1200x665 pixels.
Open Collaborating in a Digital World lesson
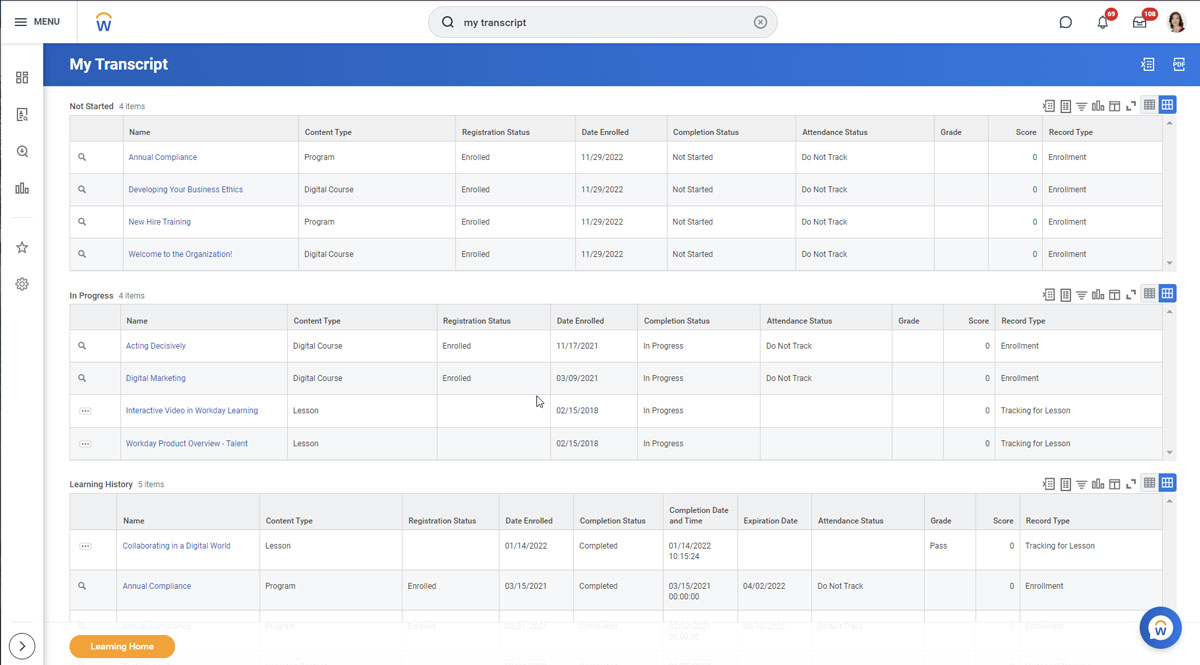pyautogui.click(x=176, y=546)
